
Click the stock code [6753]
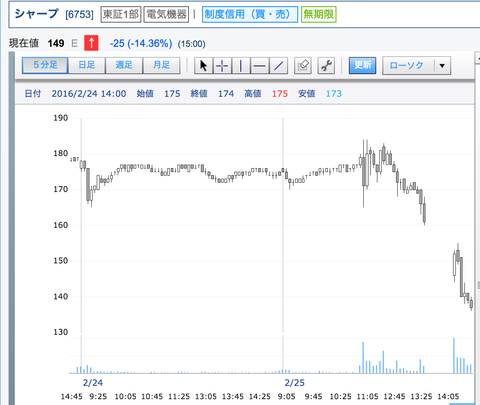point(79,15)
